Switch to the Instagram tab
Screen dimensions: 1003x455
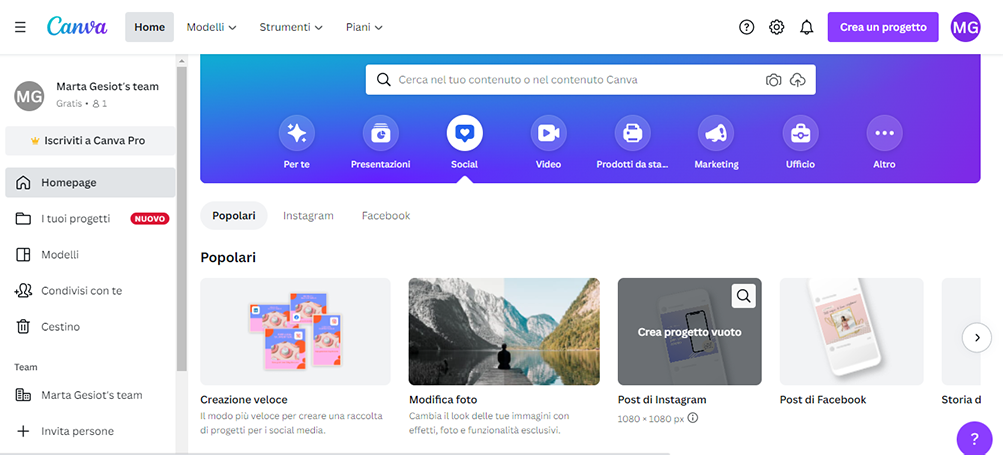(x=308, y=216)
